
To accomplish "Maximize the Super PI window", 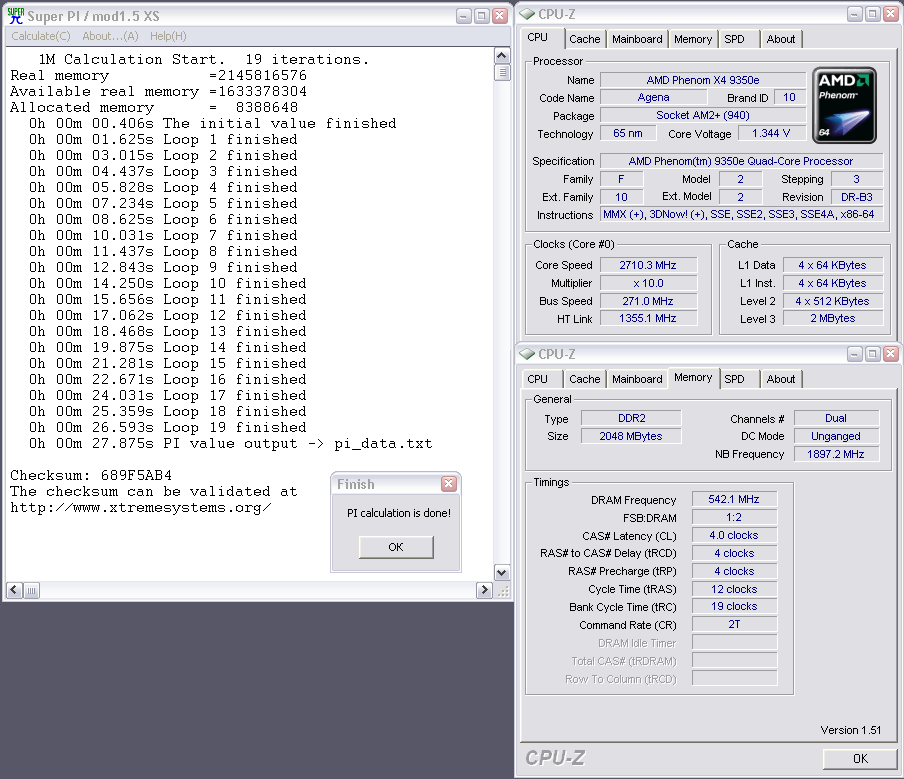I will [x=481, y=16].
